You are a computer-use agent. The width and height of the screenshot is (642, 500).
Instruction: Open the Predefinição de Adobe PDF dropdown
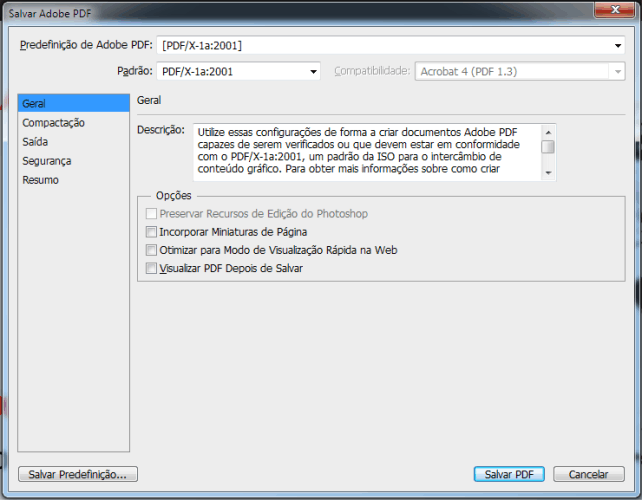[391, 45]
